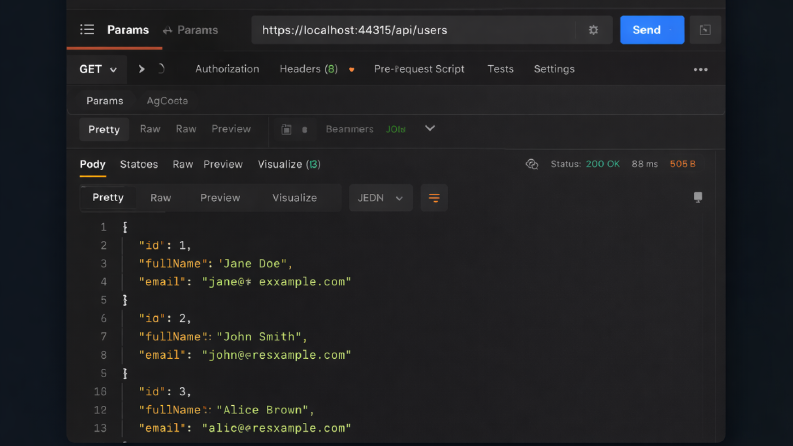
Task: Open the Send button dropdown arrow
Action: click(x=671, y=30)
